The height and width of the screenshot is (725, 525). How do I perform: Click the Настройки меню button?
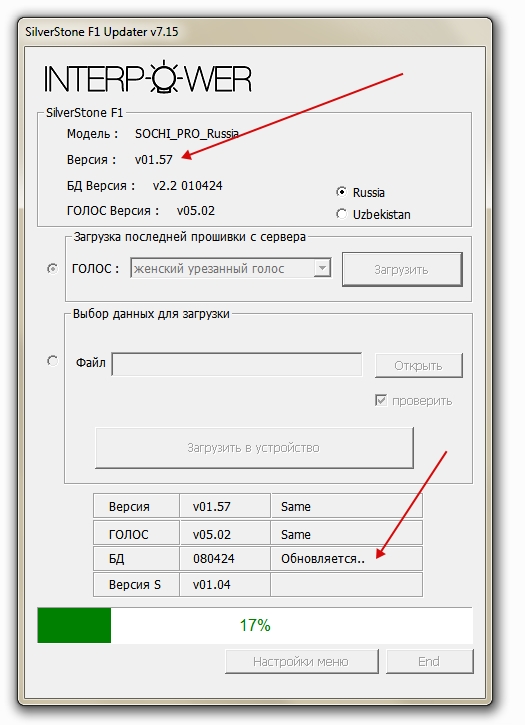pos(302,661)
